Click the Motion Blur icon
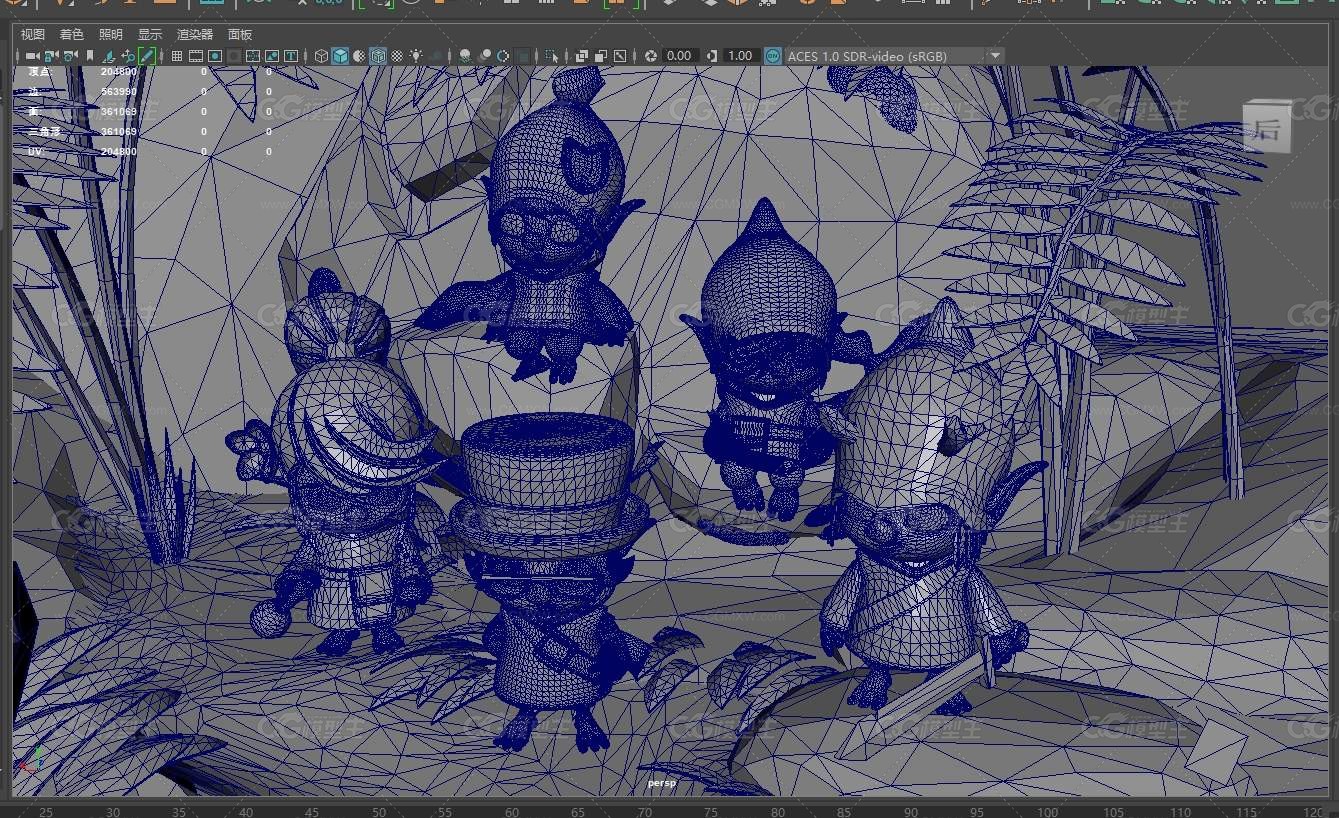 point(484,56)
